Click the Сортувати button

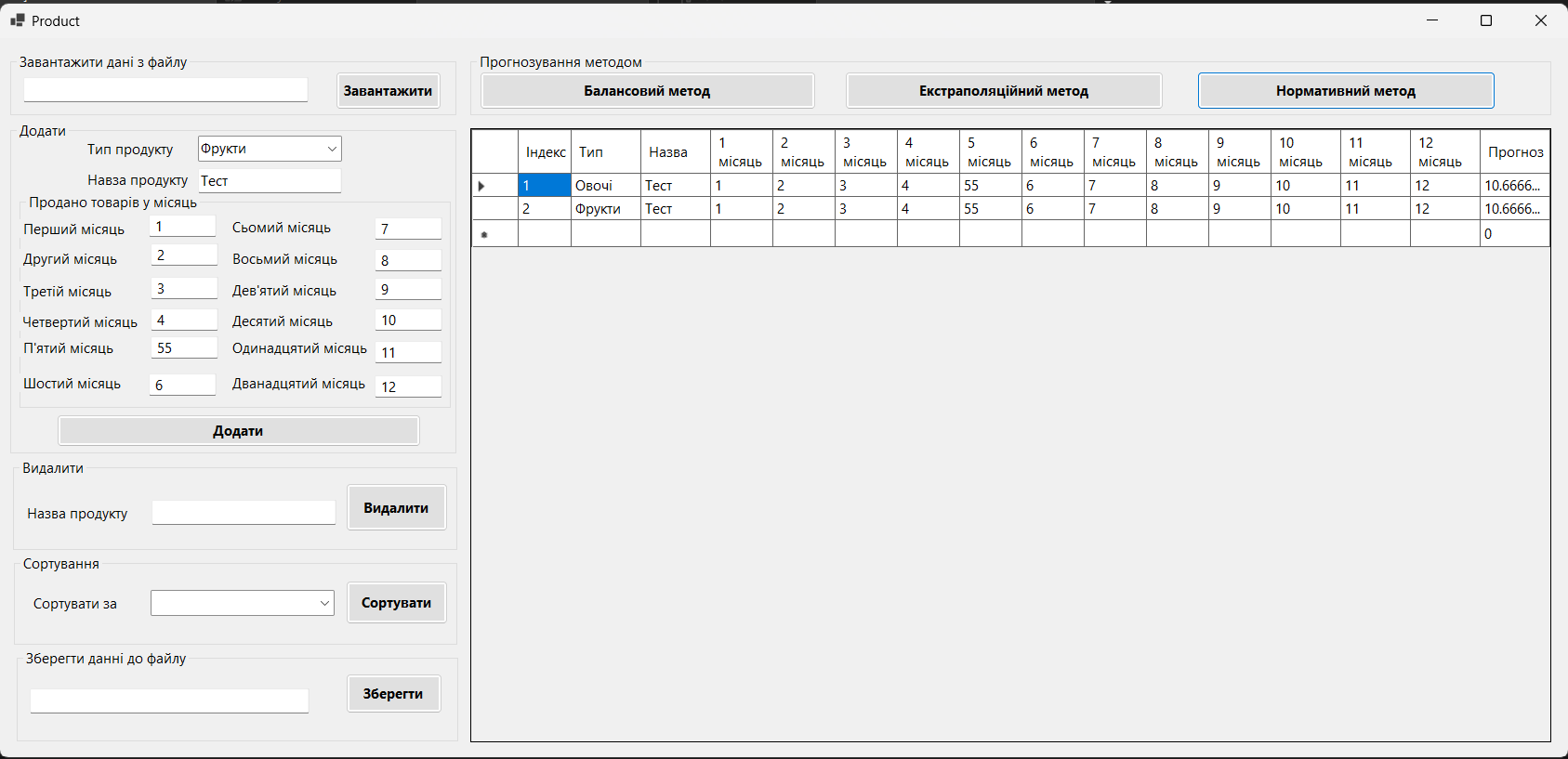[396, 603]
